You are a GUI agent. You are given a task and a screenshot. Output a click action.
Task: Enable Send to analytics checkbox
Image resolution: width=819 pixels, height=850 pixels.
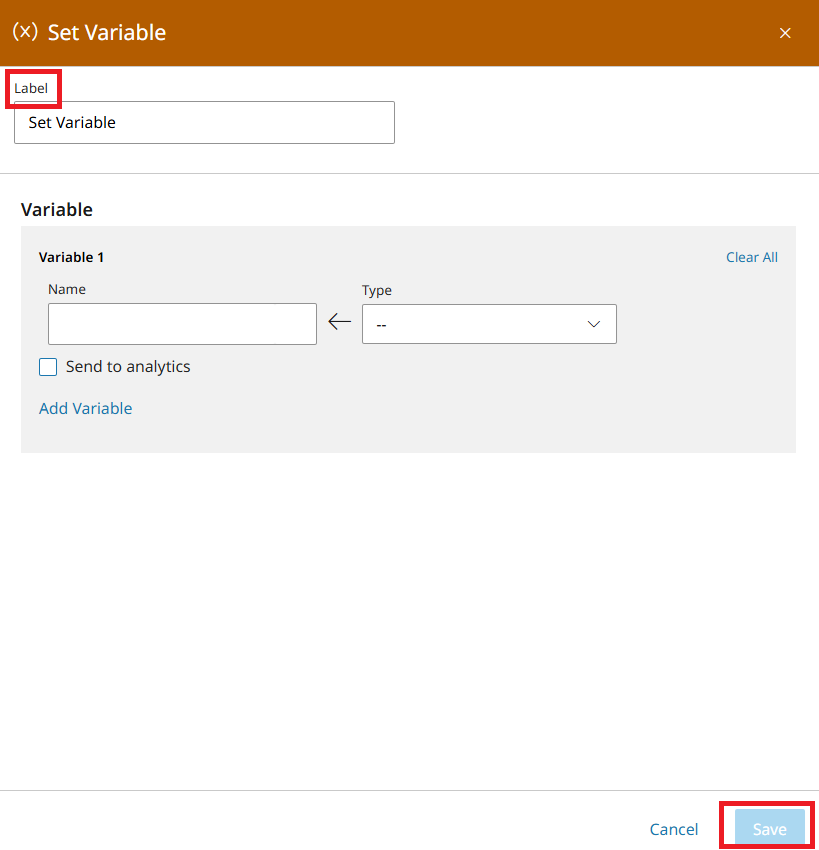(x=48, y=367)
